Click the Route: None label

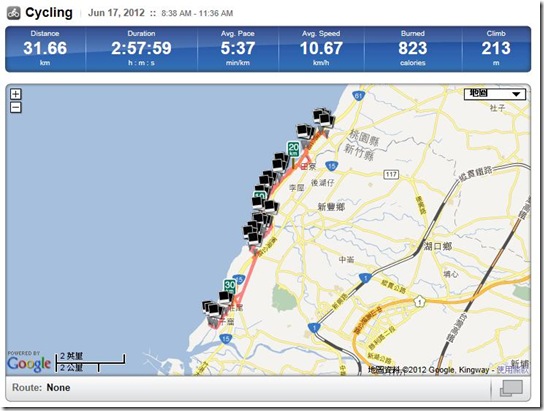click(41, 388)
